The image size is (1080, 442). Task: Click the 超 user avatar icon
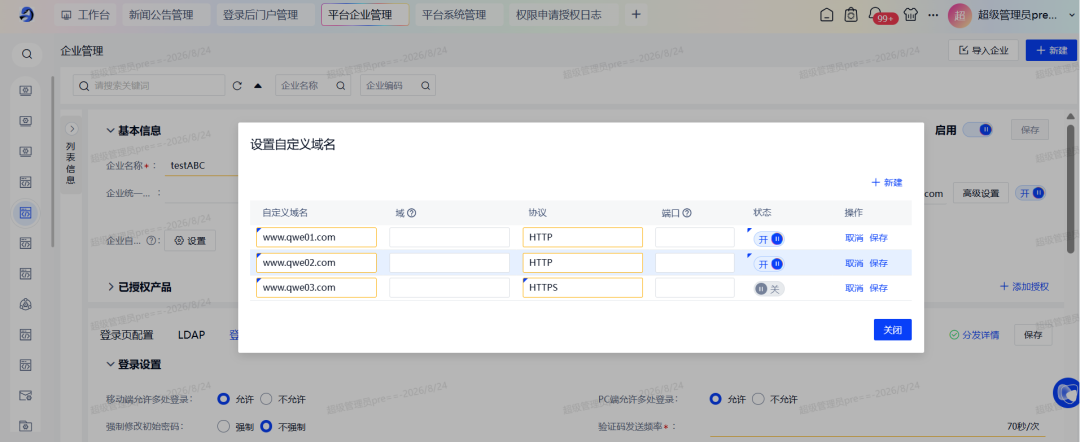pyautogui.click(x=959, y=15)
